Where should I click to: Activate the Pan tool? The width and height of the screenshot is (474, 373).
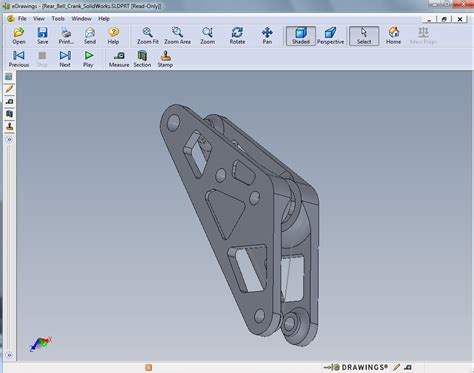(x=267, y=36)
